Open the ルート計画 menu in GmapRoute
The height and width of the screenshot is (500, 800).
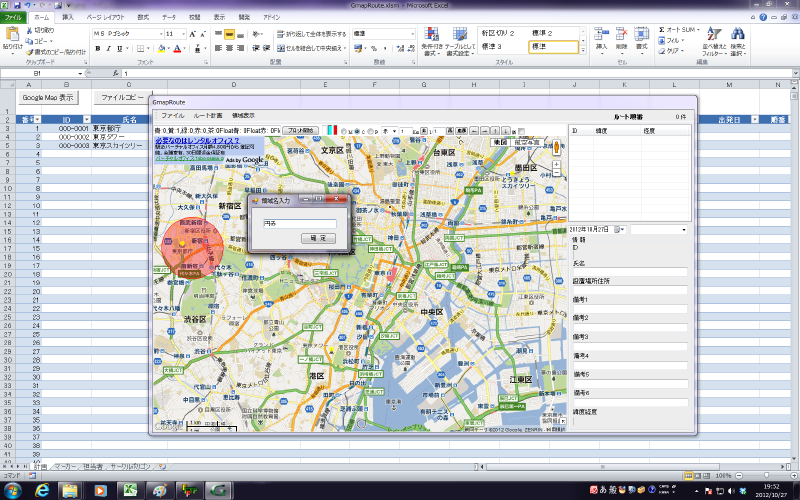[x=208, y=116]
